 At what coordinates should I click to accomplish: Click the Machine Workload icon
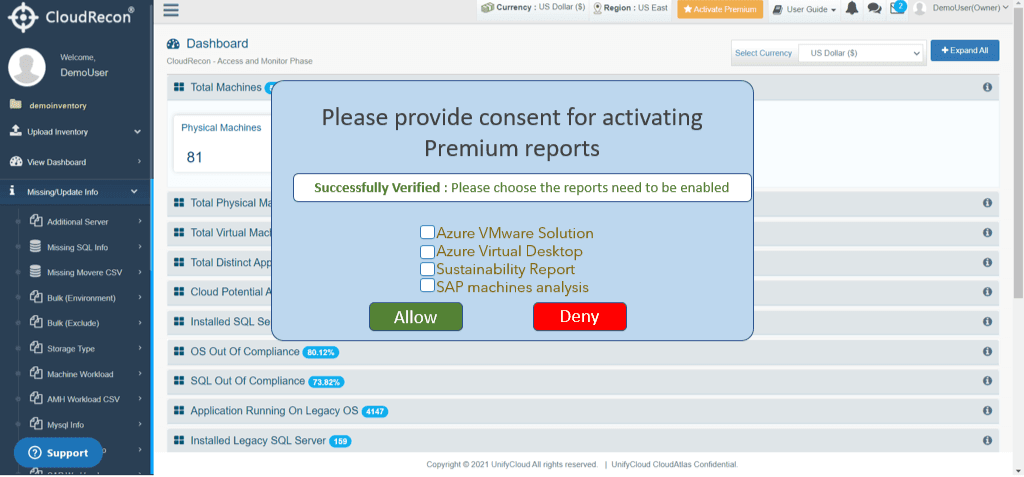(x=36, y=373)
